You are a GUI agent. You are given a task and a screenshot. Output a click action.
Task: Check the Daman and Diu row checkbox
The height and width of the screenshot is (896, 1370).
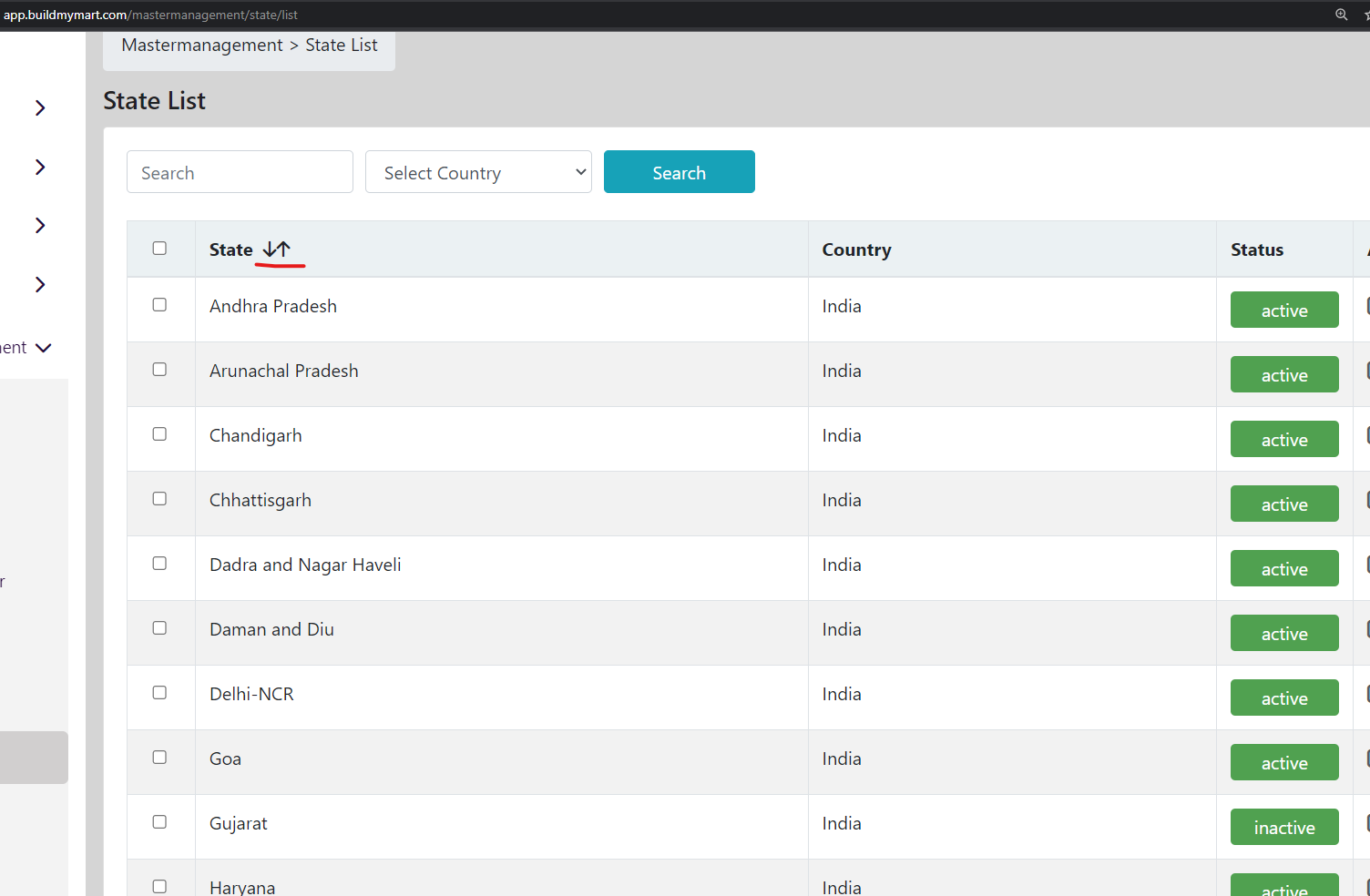click(x=159, y=628)
